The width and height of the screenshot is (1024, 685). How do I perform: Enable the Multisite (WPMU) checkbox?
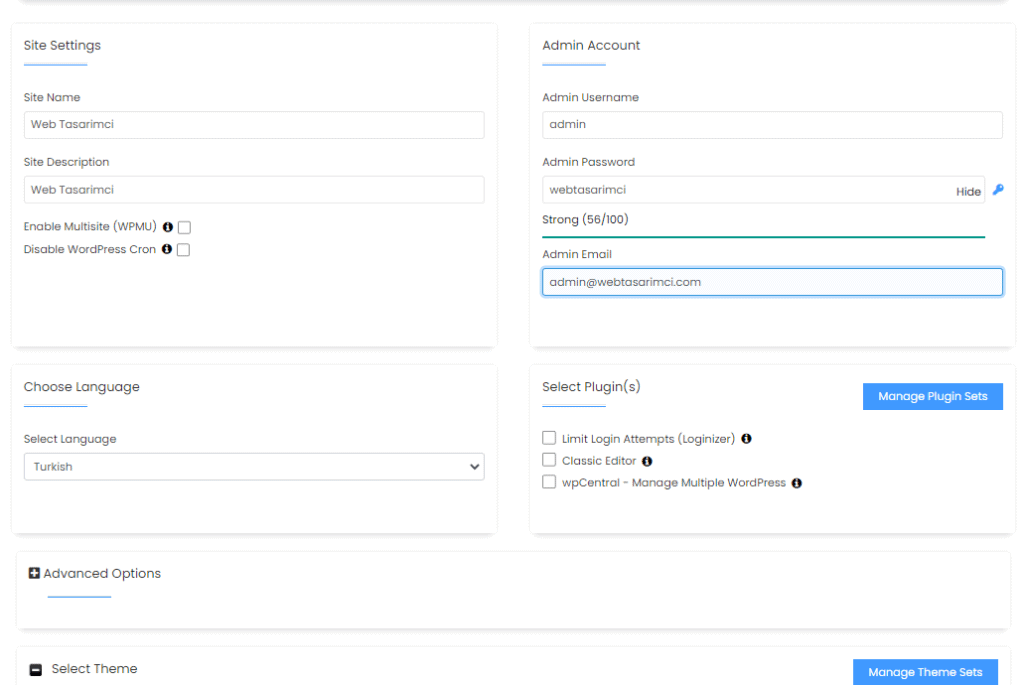183,227
